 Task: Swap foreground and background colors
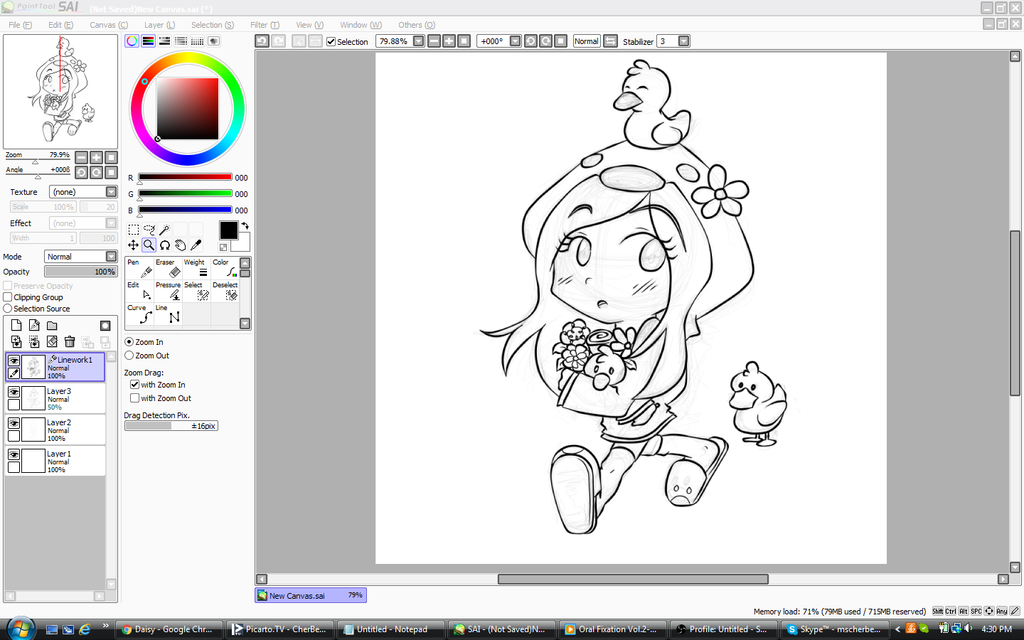[245, 225]
